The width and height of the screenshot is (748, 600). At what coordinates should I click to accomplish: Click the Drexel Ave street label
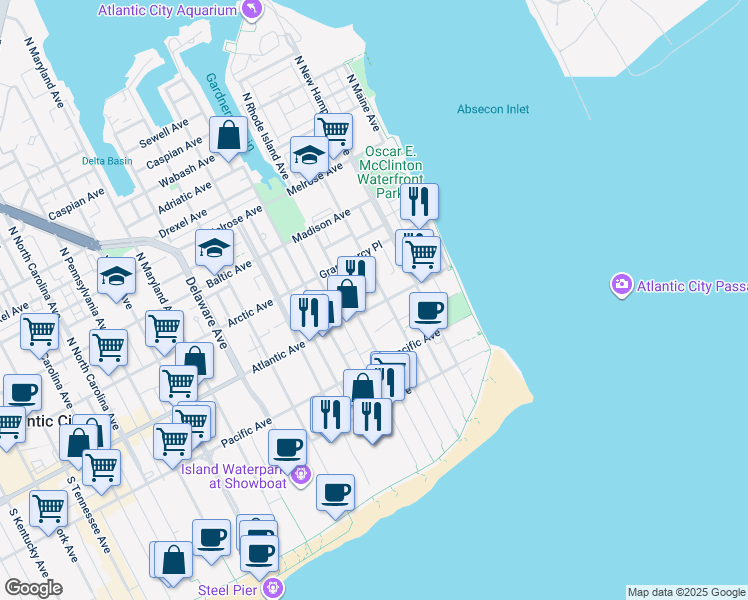[183, 223]
